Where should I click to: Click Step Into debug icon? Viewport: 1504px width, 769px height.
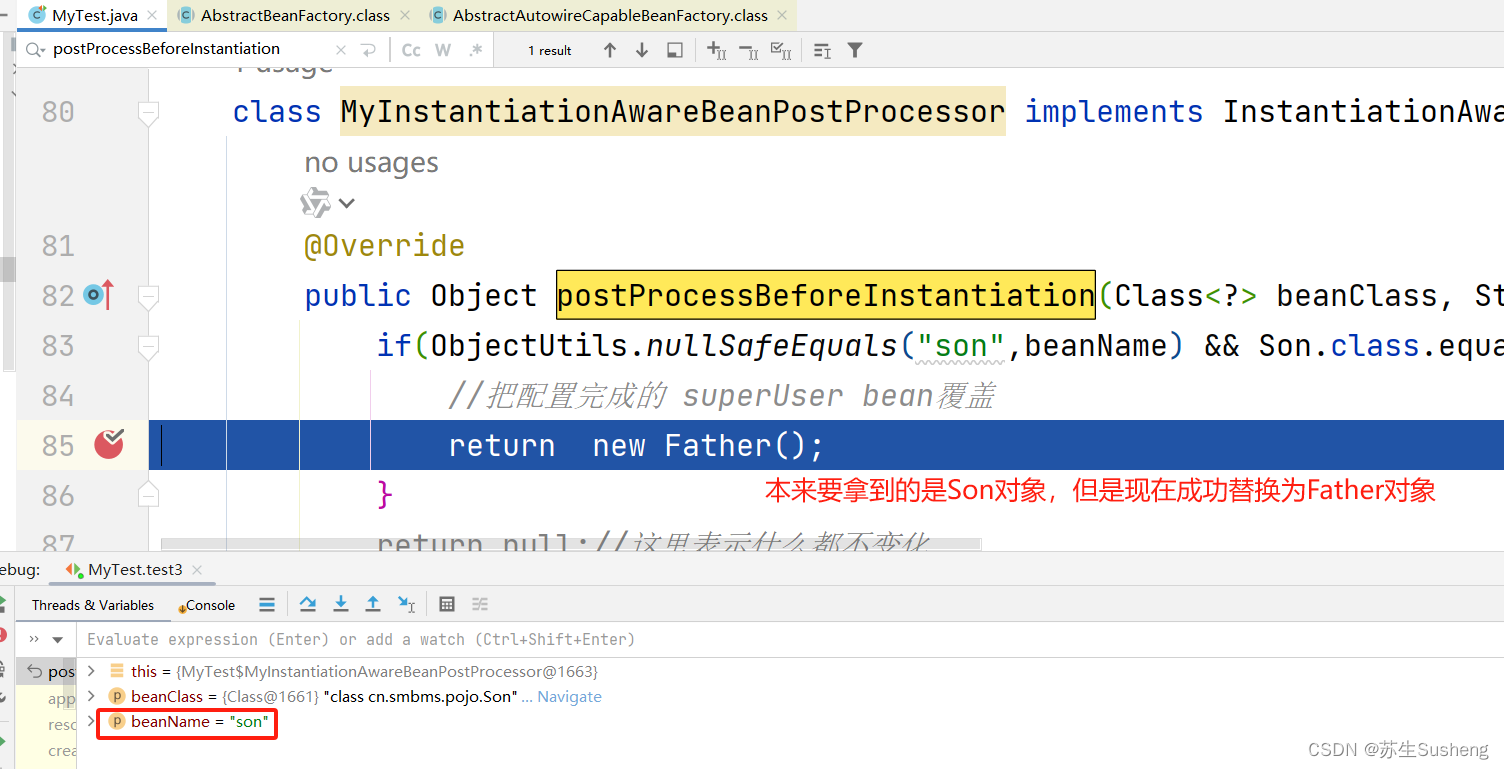pyautogui.click(x=341, y=604)
